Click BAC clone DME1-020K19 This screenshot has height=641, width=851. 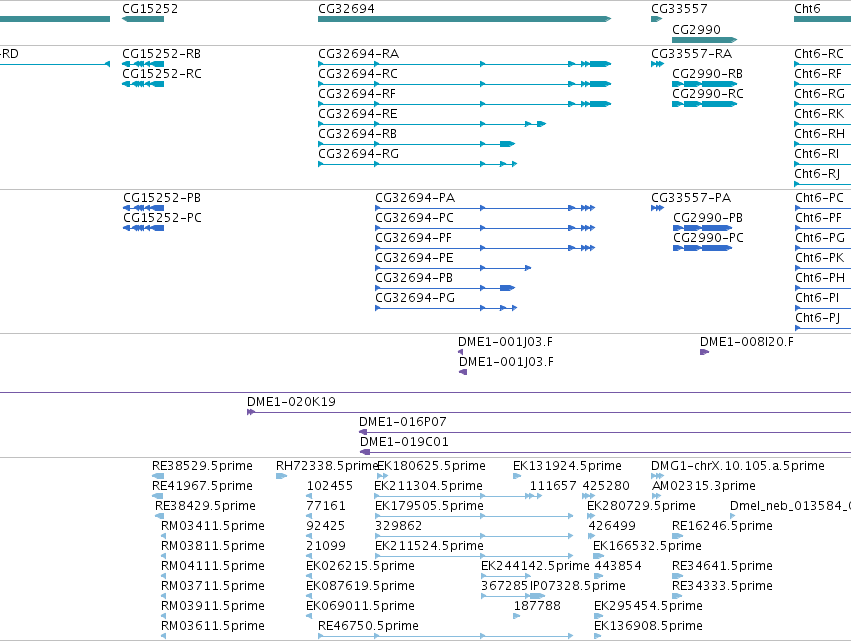(291, 402)
